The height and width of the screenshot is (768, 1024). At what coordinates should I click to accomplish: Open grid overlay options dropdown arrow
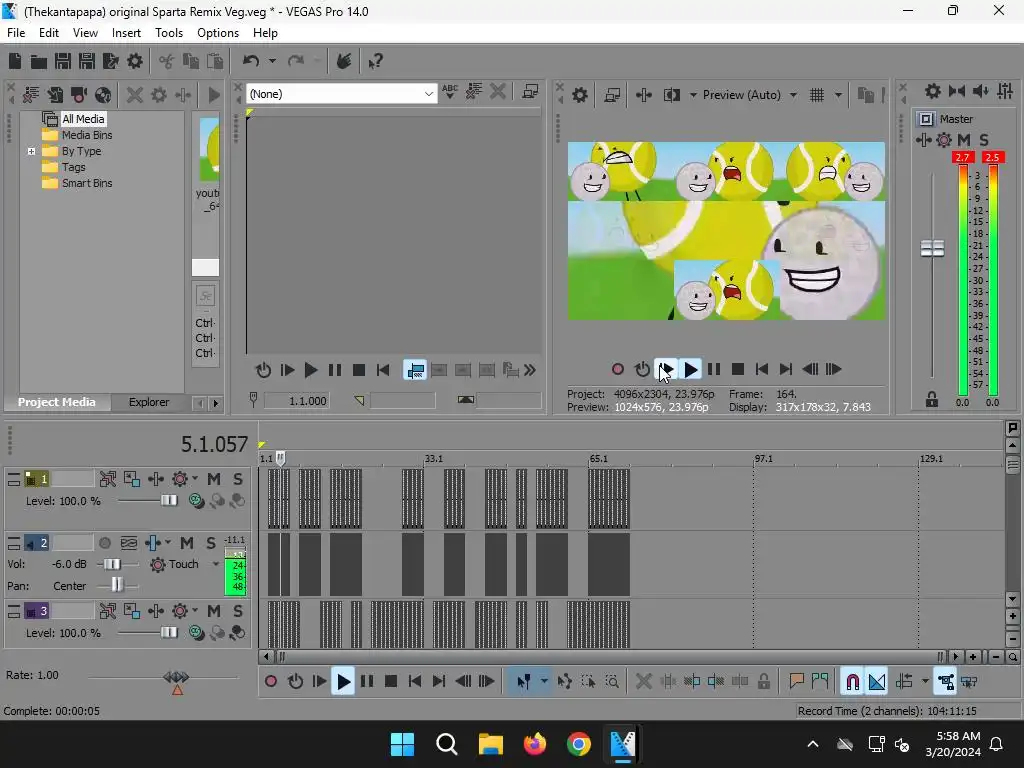click(x=839, y=95)
